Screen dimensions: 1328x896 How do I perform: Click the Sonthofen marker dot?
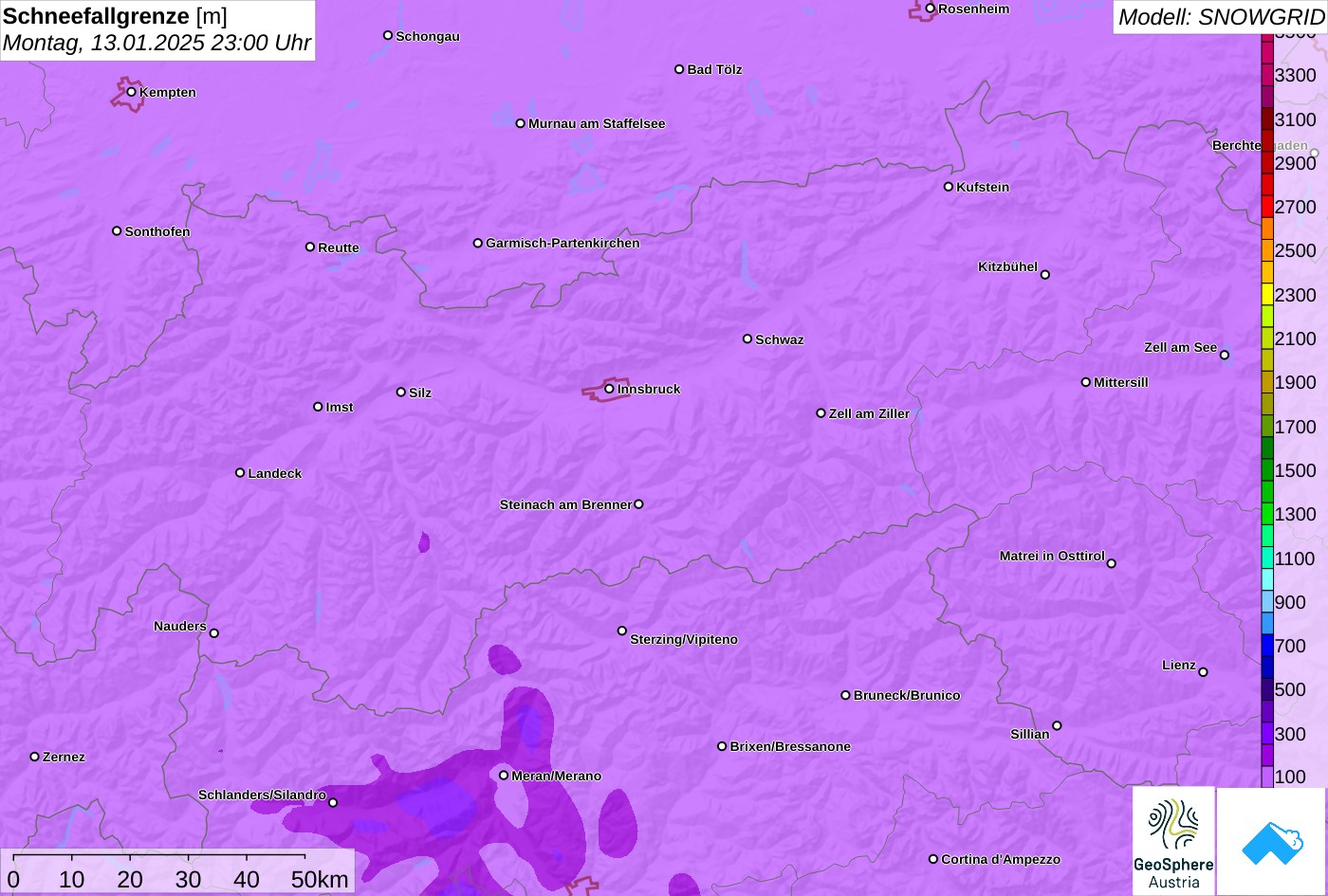(x=117, y=231)
